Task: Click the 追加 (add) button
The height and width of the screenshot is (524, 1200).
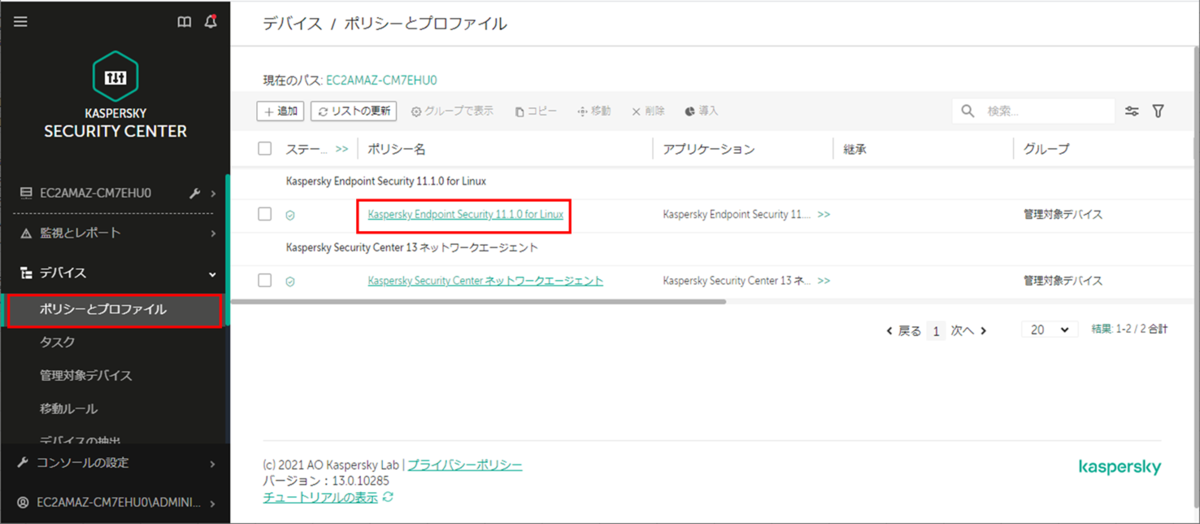Action: pyautogui.click(x=281, y=111)
